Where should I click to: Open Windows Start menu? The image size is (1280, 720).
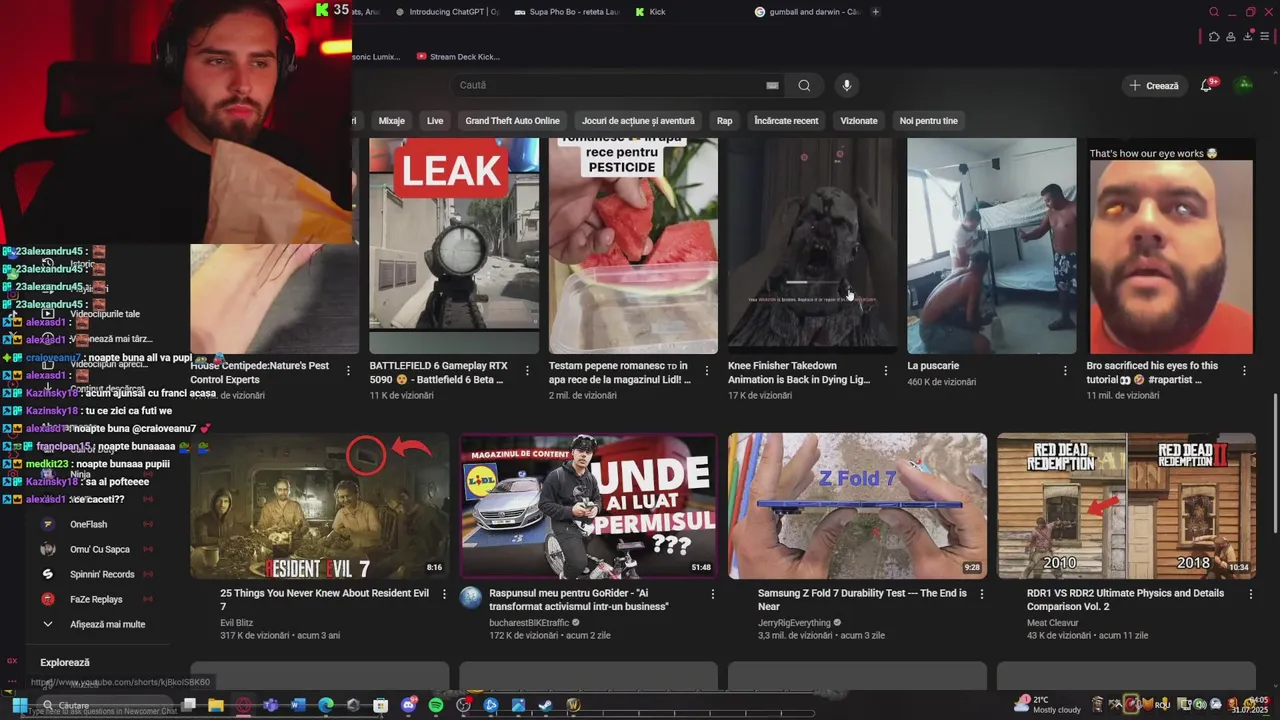[19, 705]
